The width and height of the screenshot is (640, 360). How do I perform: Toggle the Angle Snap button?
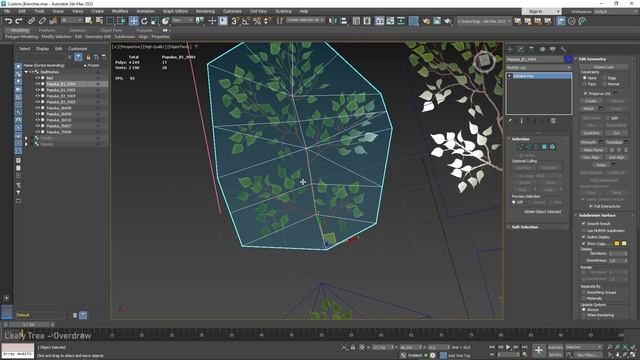[x=246, y=21]
